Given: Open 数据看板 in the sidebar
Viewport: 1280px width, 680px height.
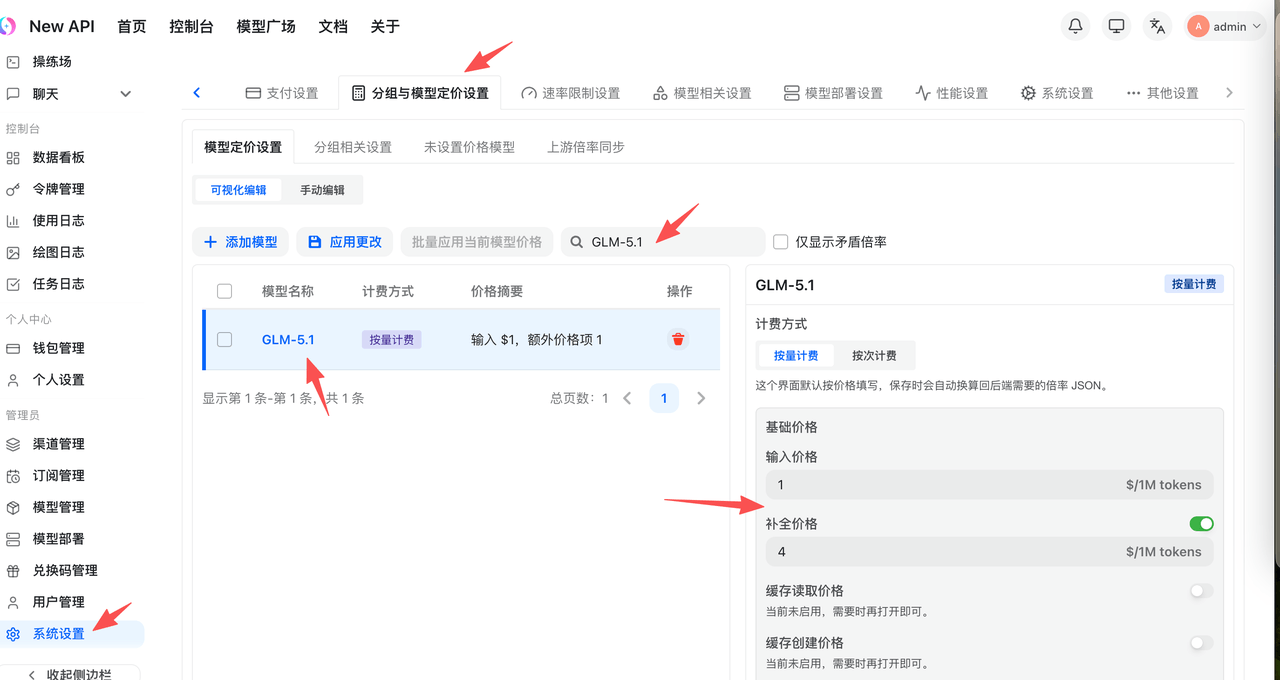Looking at the screenshot, I should (58, 157).
